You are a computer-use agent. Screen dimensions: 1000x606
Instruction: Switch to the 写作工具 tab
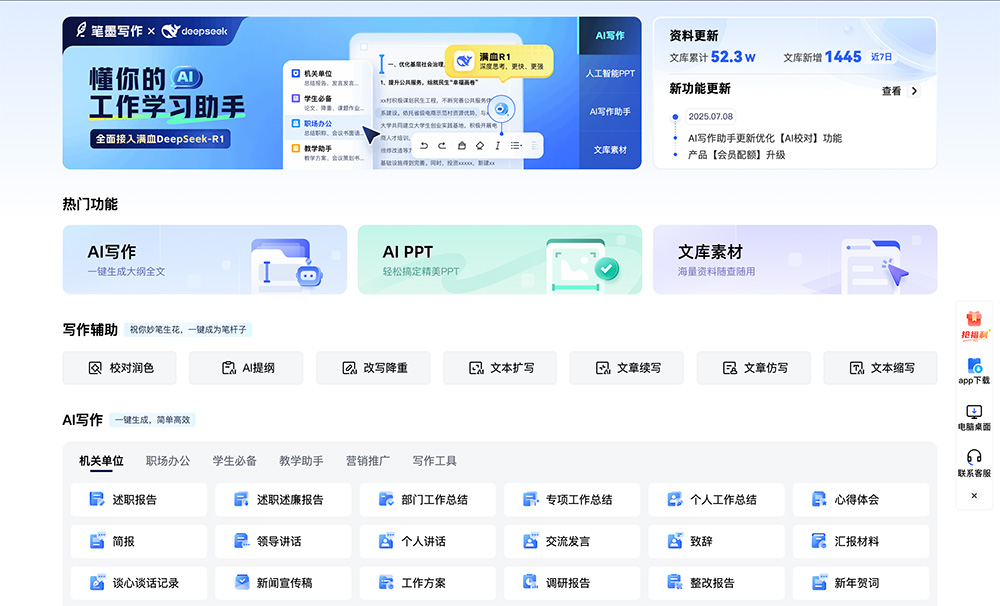tap(434, 461)
